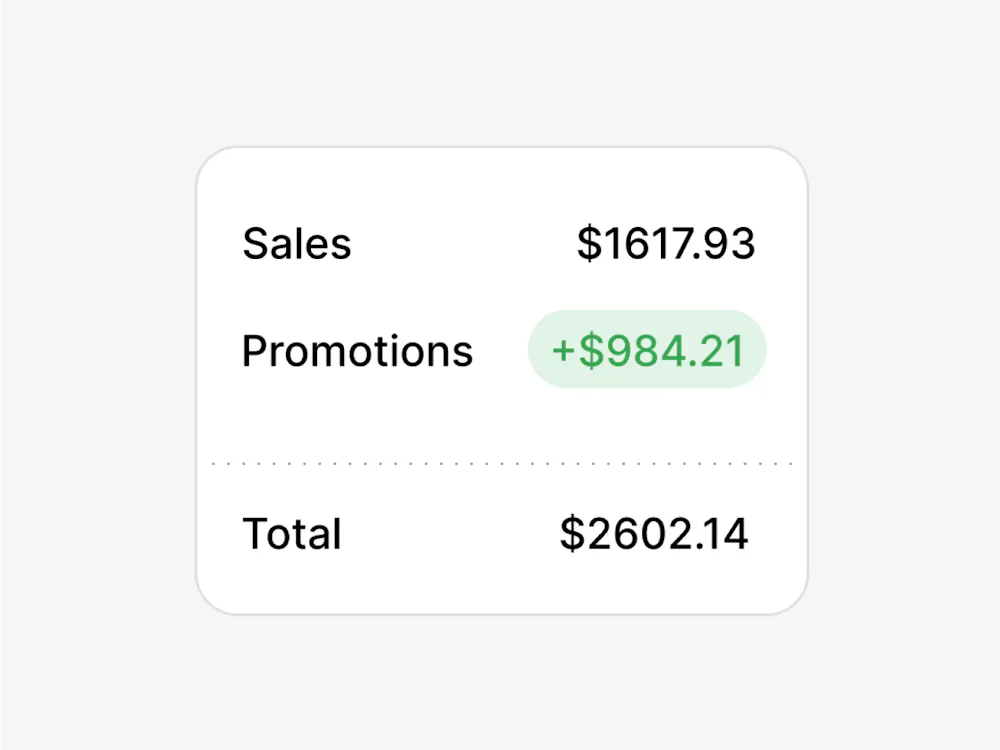Click the digits 984 in the green badge
This screenshot has width=1000, height=750.
point(634,351)
